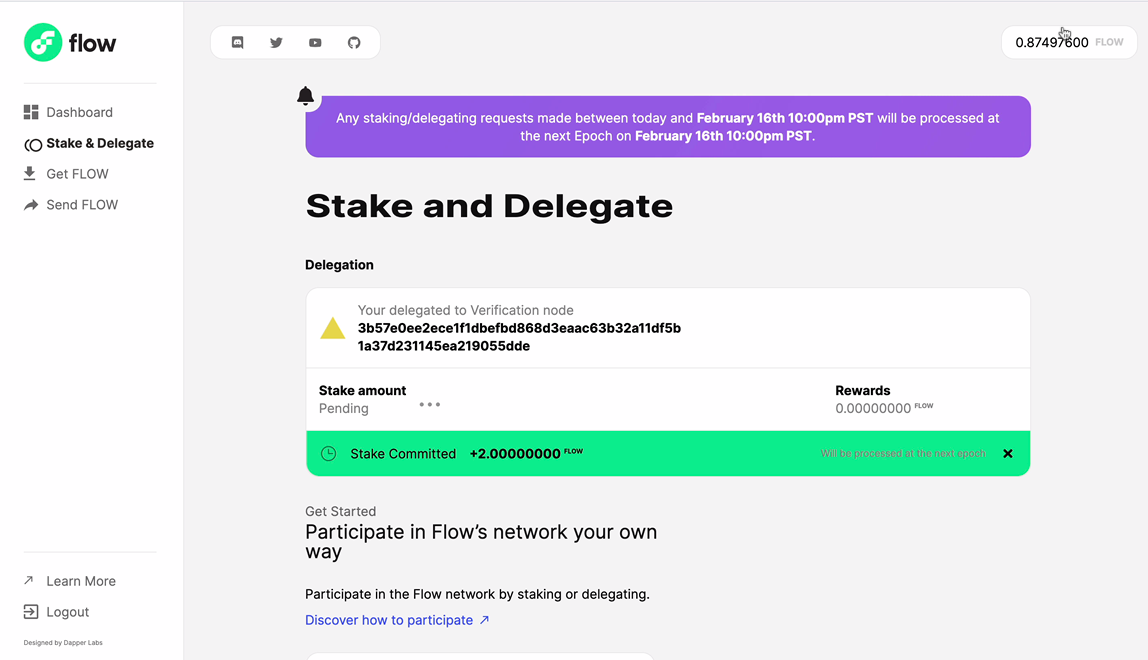Open the GitHub icon link
This screenshot has width=1148, height=660.
pos(354,42)
